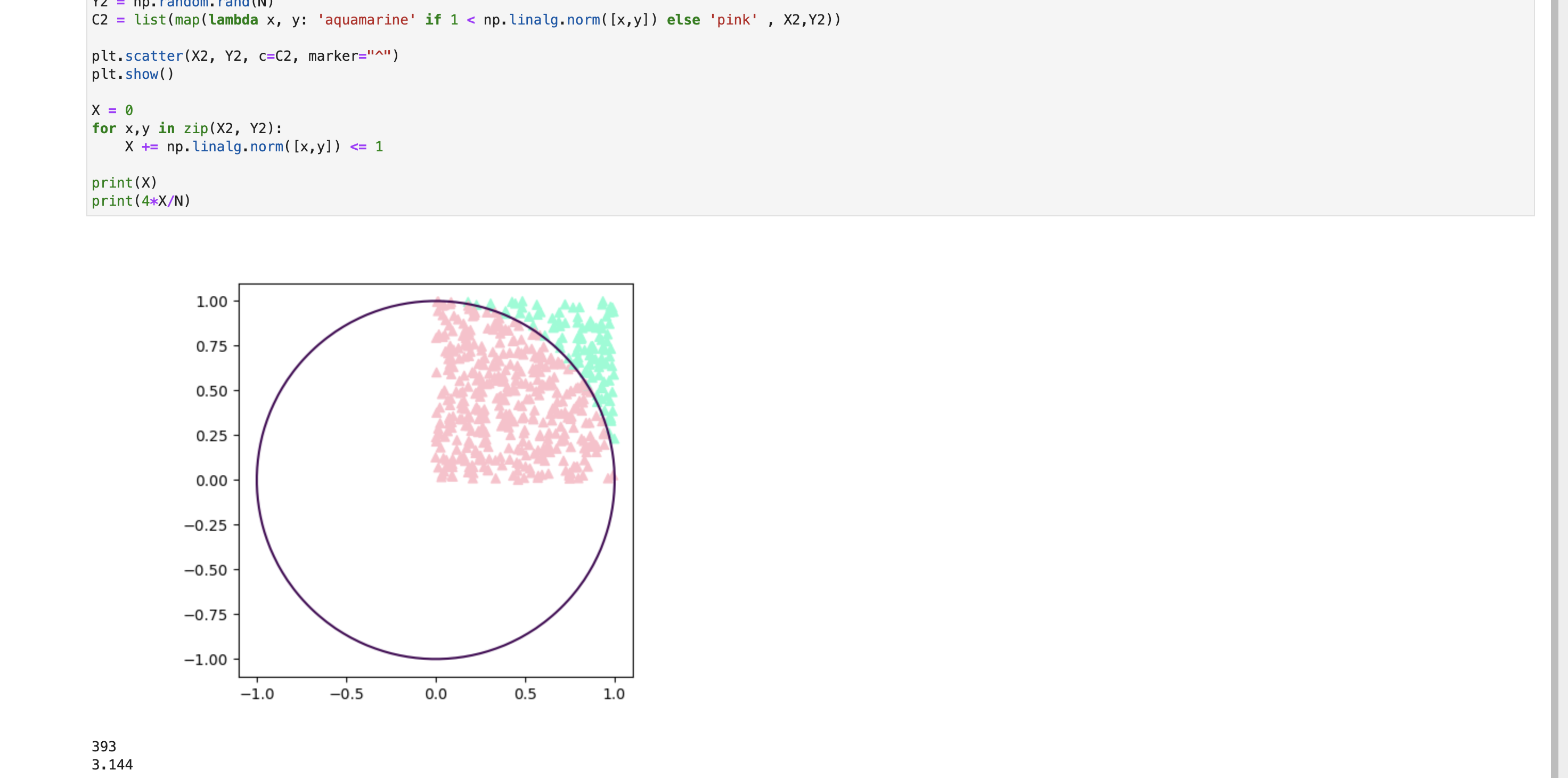The height and width of the screenshot is (778, 1568).
Task: Select the output value 3.144
Action: click(112, 765)
